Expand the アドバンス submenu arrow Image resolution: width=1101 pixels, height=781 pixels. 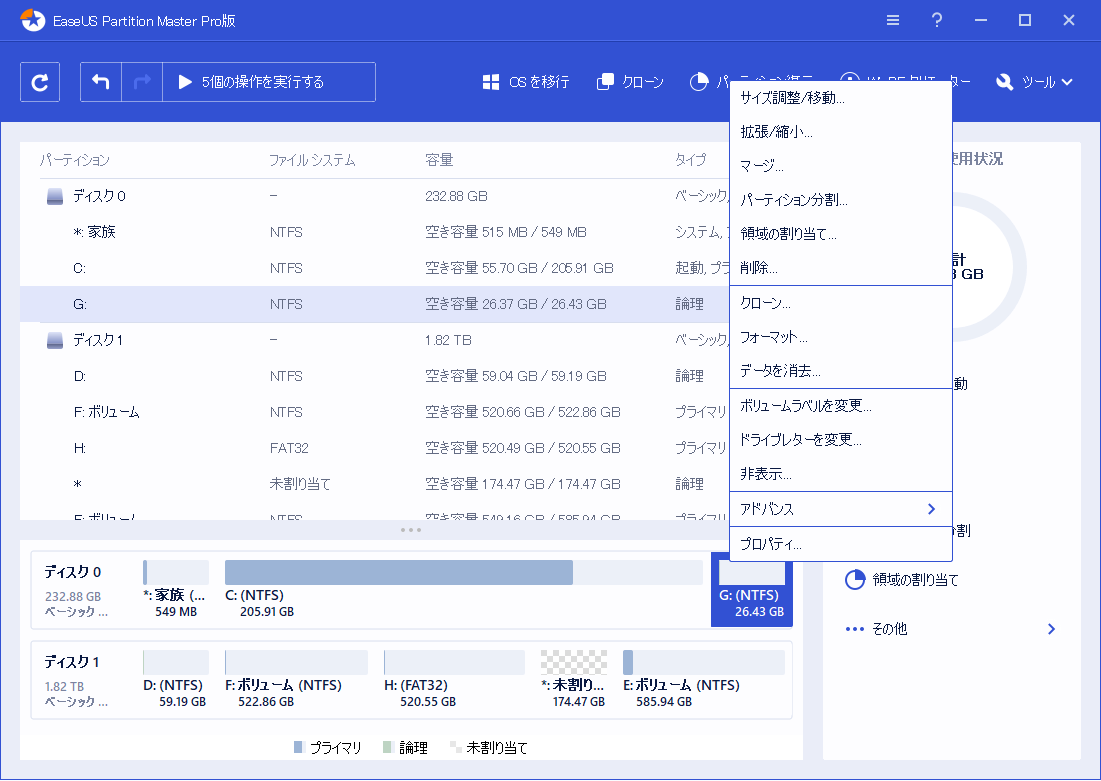(931, 509)
